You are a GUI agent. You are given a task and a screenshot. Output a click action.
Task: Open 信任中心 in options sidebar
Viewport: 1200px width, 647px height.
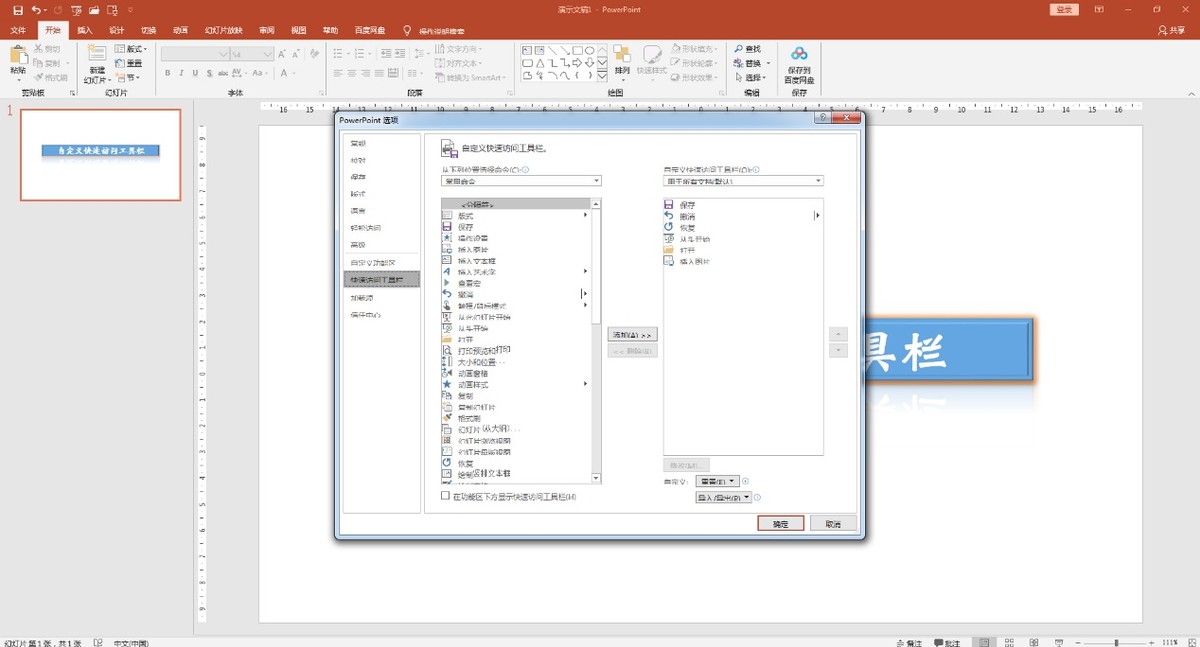click(380, 315)
